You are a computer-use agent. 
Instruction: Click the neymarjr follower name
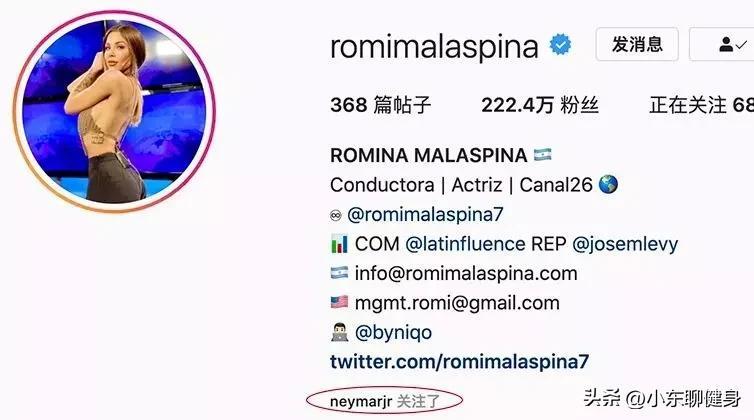click(x=361, y=401)
